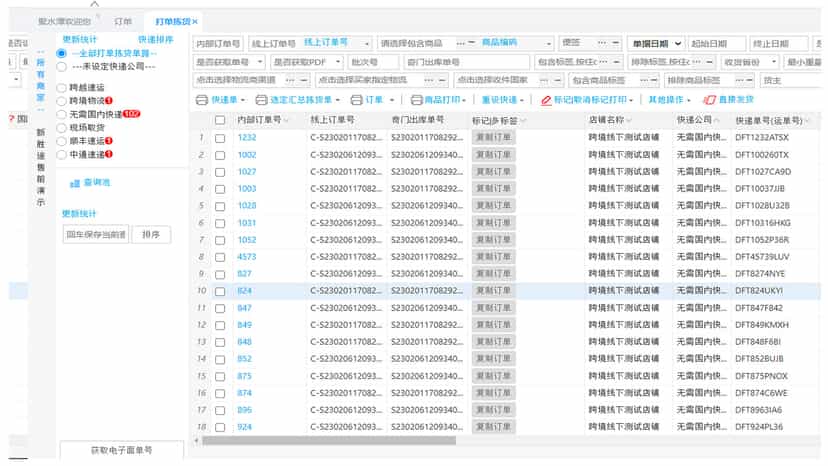Switch to the 聚水潭欢迎您 tab
The height and width of the screenshot is (466, 828).
[x=64, y=22]
